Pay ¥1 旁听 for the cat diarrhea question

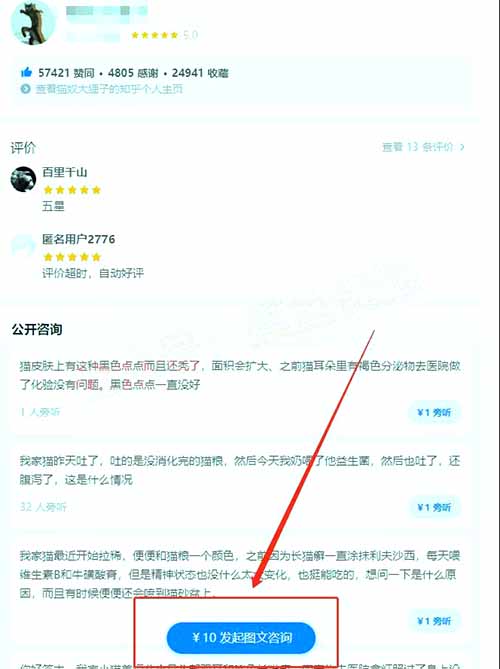click(x=434, y=621)
